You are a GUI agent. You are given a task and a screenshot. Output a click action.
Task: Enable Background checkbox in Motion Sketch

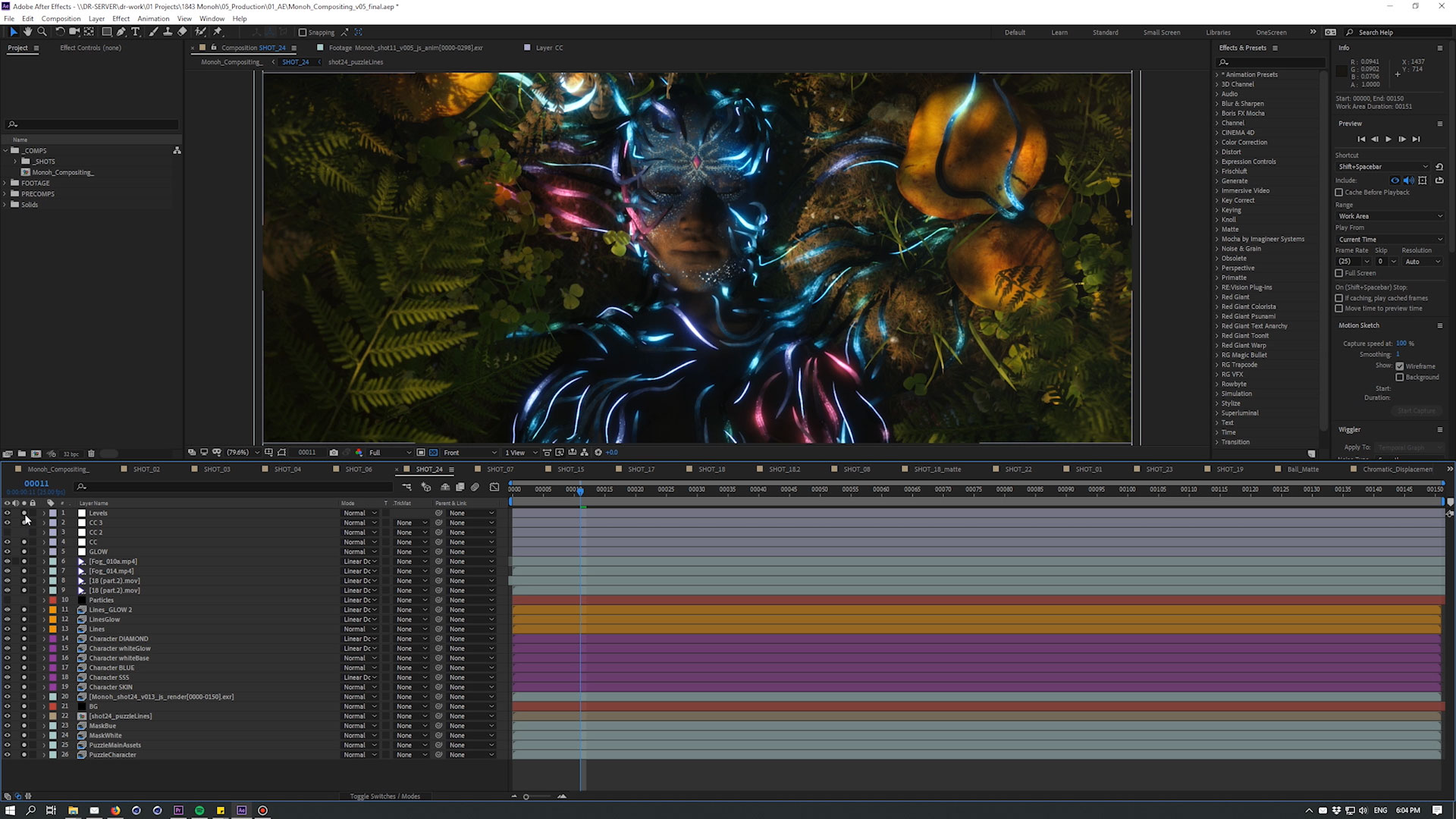click(1400, 377)
